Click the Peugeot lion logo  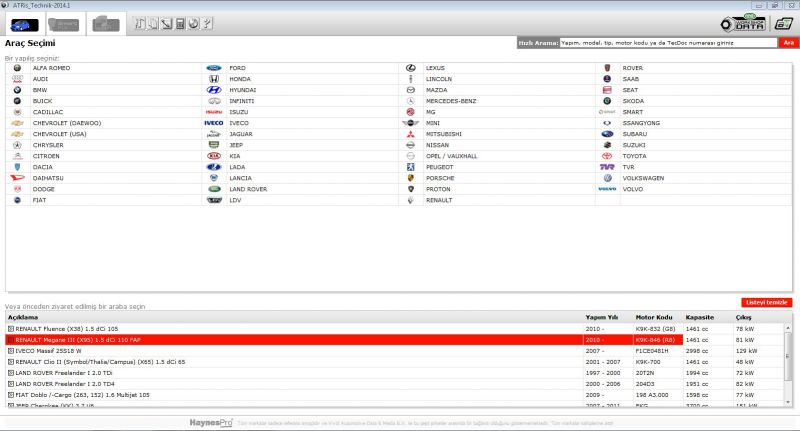tap(411, 167)
